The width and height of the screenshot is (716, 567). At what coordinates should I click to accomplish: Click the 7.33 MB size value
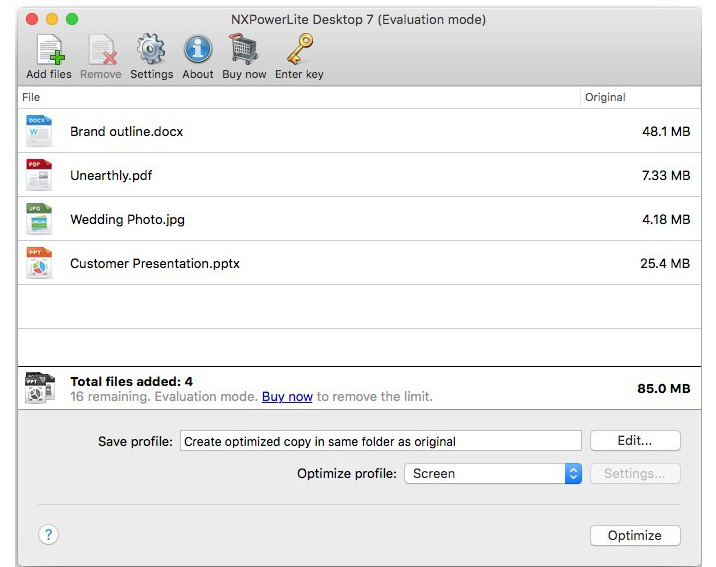click(x=666, y=175)
